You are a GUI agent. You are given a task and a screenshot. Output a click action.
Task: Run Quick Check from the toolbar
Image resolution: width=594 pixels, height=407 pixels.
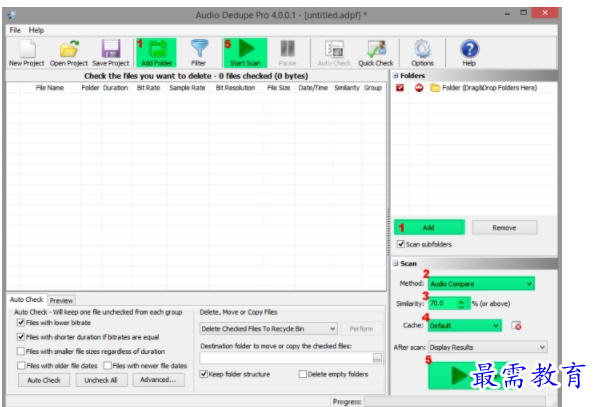coord(376,53)
